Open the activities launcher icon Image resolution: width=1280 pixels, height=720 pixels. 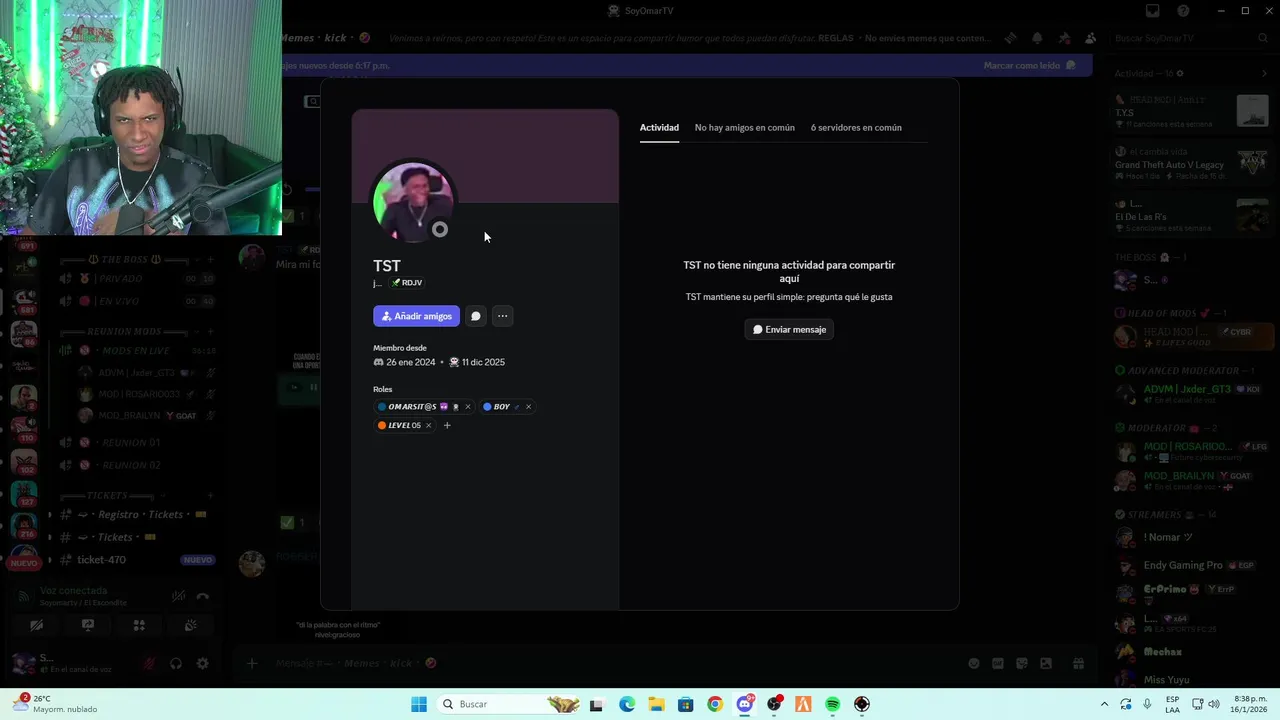point(139,626)
